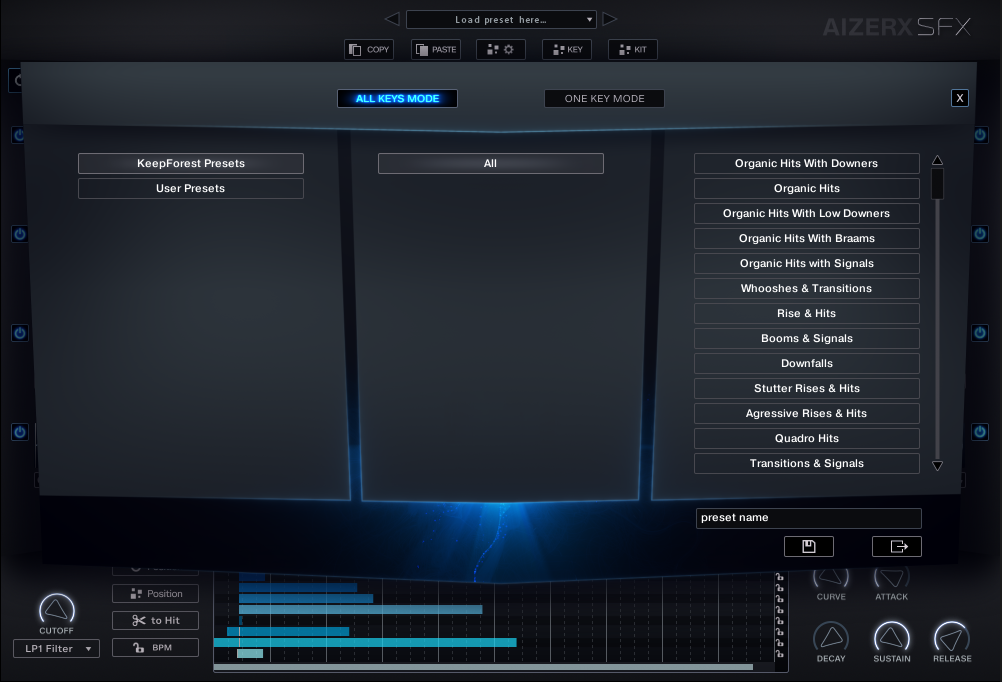This screenshot has height=682, width=1002.
Task: Toggle first left-side power button
Action: pos(19,135)
